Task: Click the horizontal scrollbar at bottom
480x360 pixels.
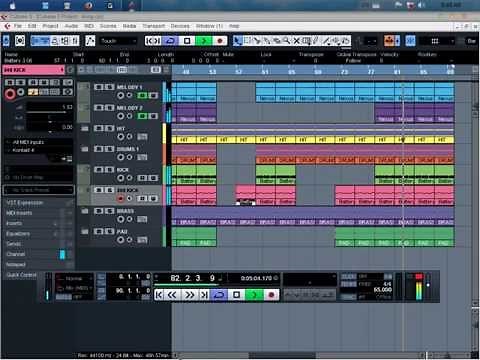Action: pyautogui.click(x=282, y=355)
